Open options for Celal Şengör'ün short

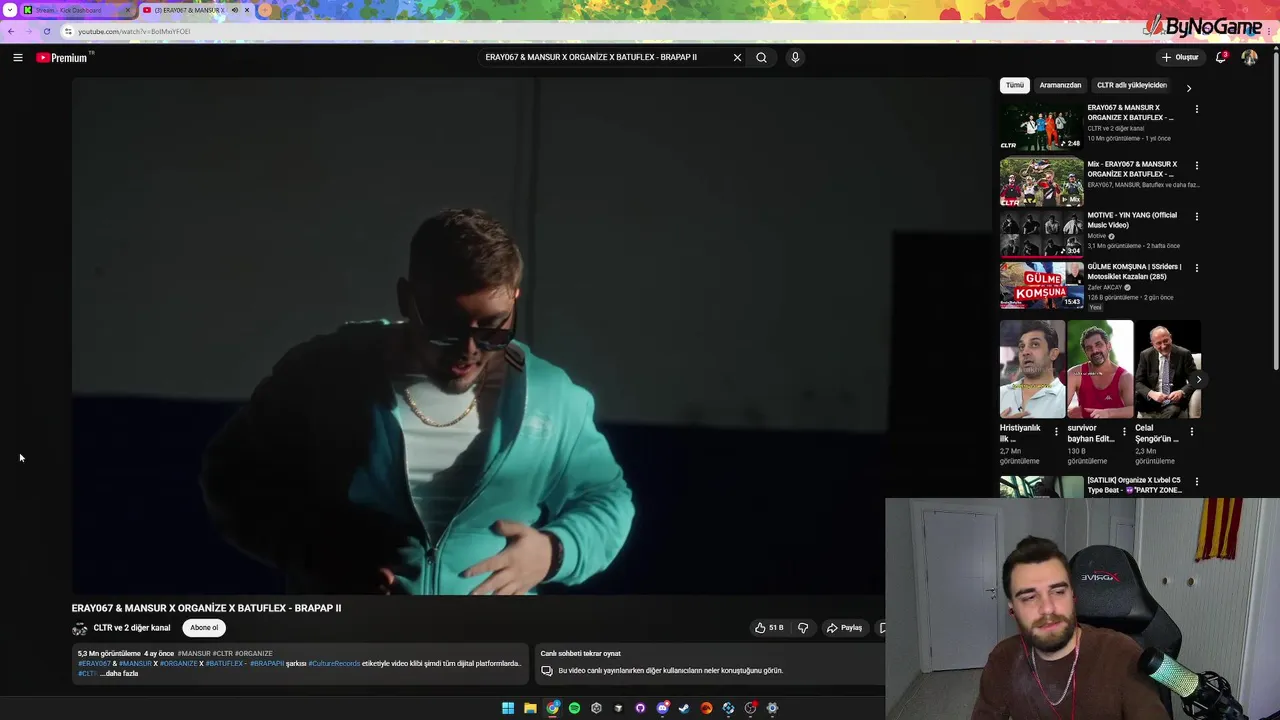1191,432
